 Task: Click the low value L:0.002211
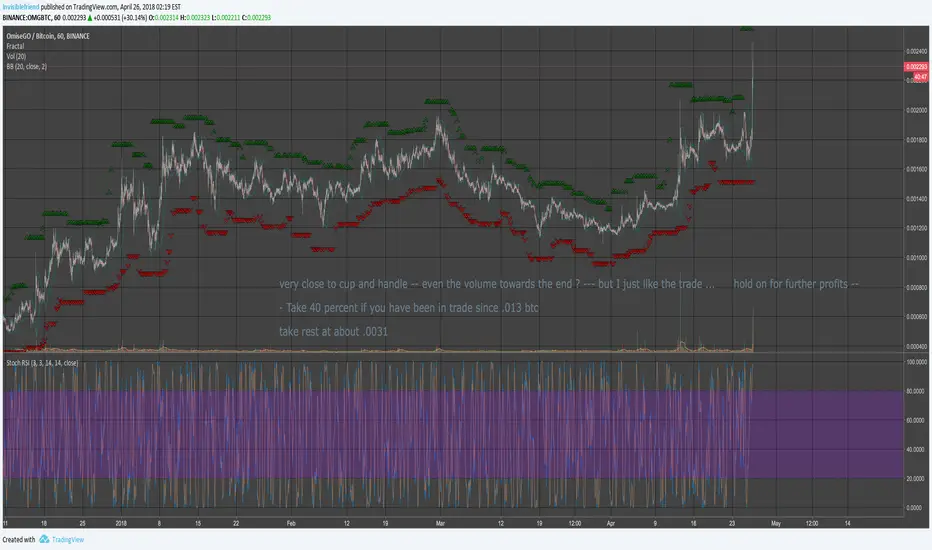226,18
